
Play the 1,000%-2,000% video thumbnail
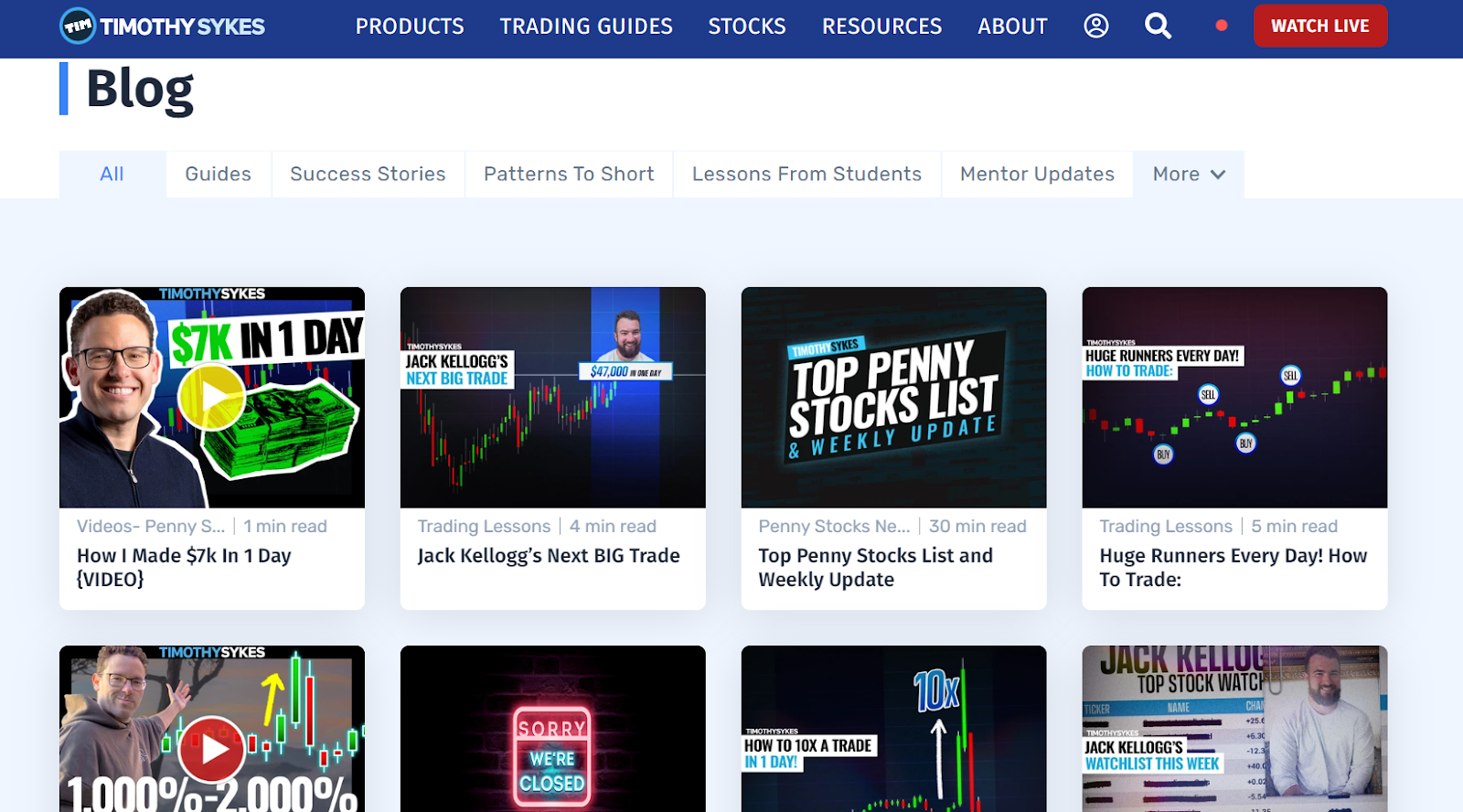click(212, 749)
